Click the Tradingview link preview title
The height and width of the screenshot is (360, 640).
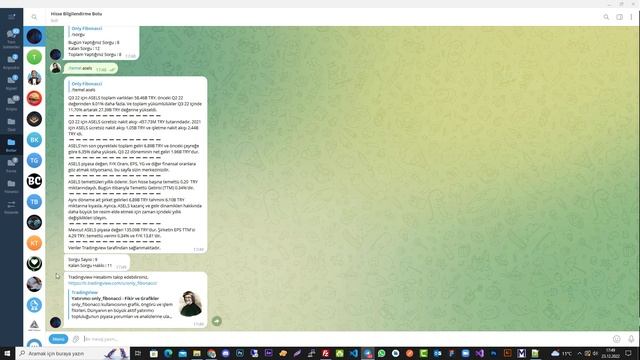(x=84, y=292)
